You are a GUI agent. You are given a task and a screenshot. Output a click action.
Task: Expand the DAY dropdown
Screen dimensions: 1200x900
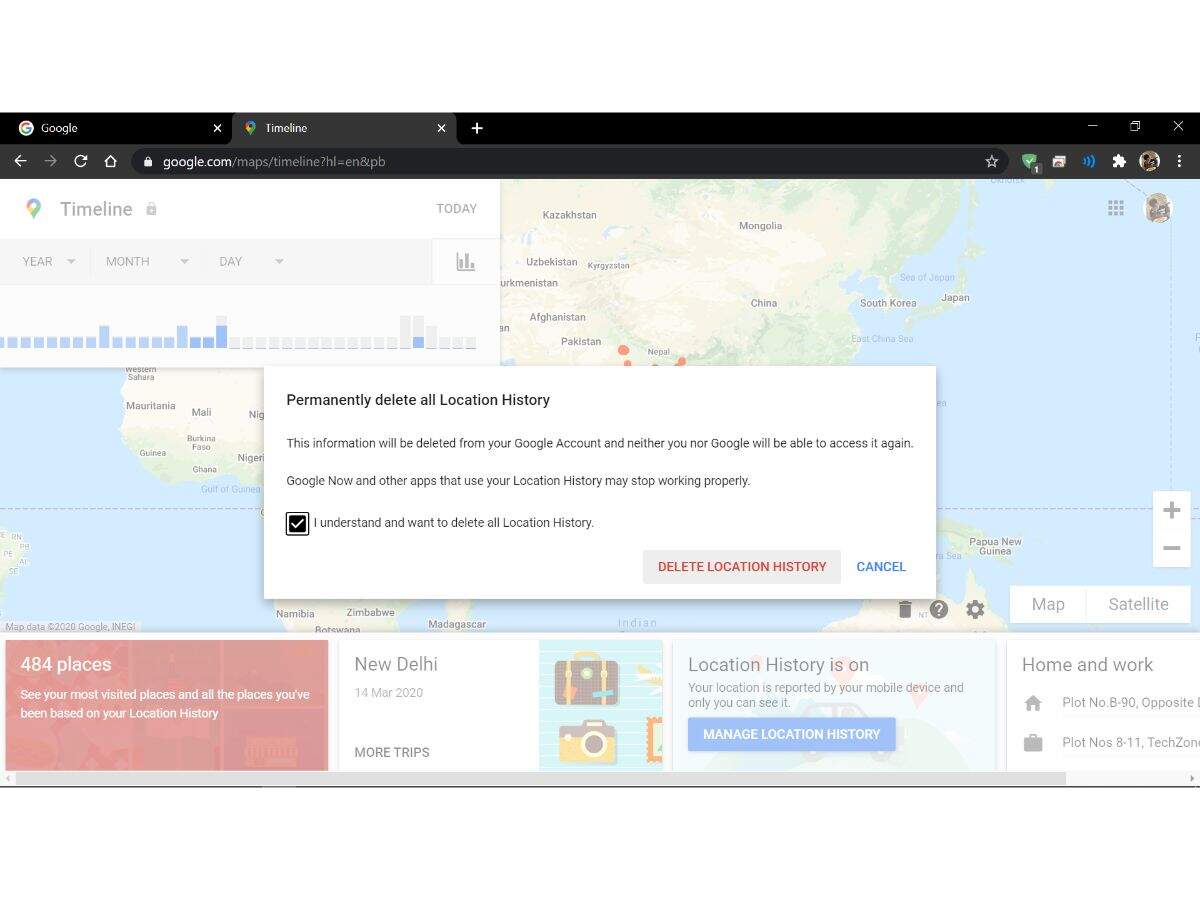point(251,261)
